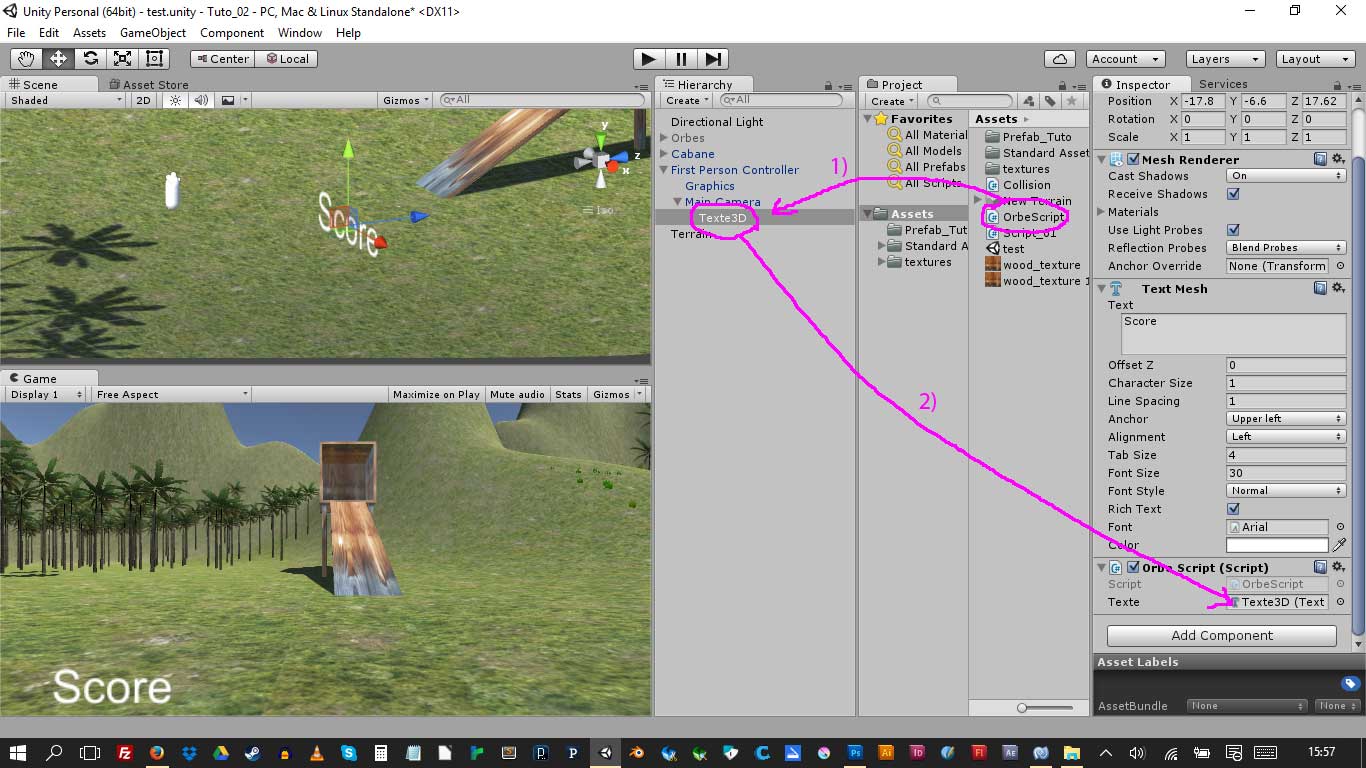1366x768 pixels.
Task: Uncheck Use Light Probes
Action: click(x=1233, y=230)
